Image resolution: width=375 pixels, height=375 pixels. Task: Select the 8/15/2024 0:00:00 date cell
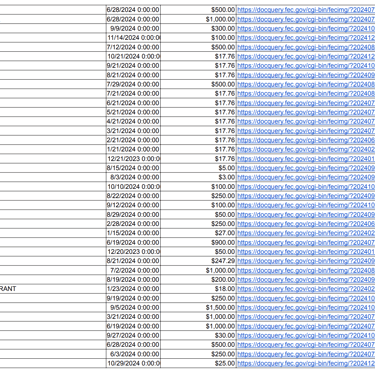click(133, 168)
